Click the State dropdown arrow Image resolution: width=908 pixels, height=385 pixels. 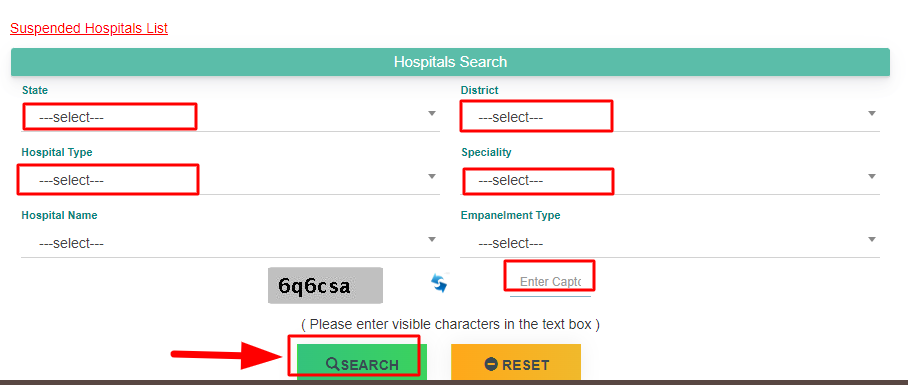[432, 113]
